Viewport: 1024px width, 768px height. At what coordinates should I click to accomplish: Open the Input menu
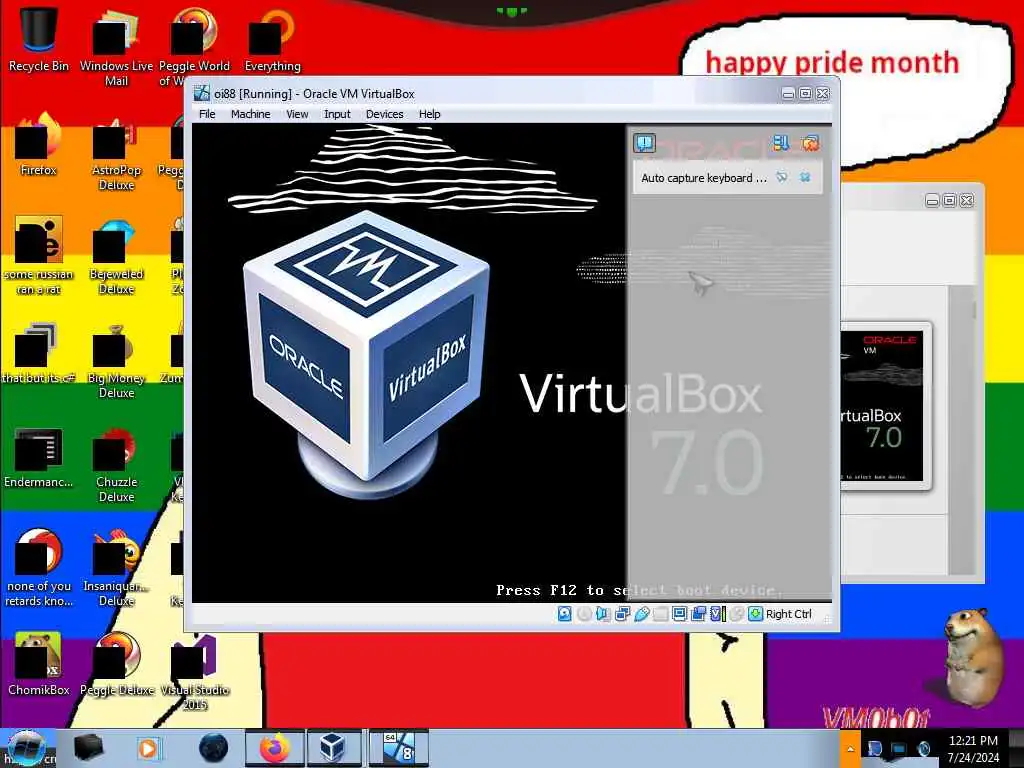click(337, 114)
